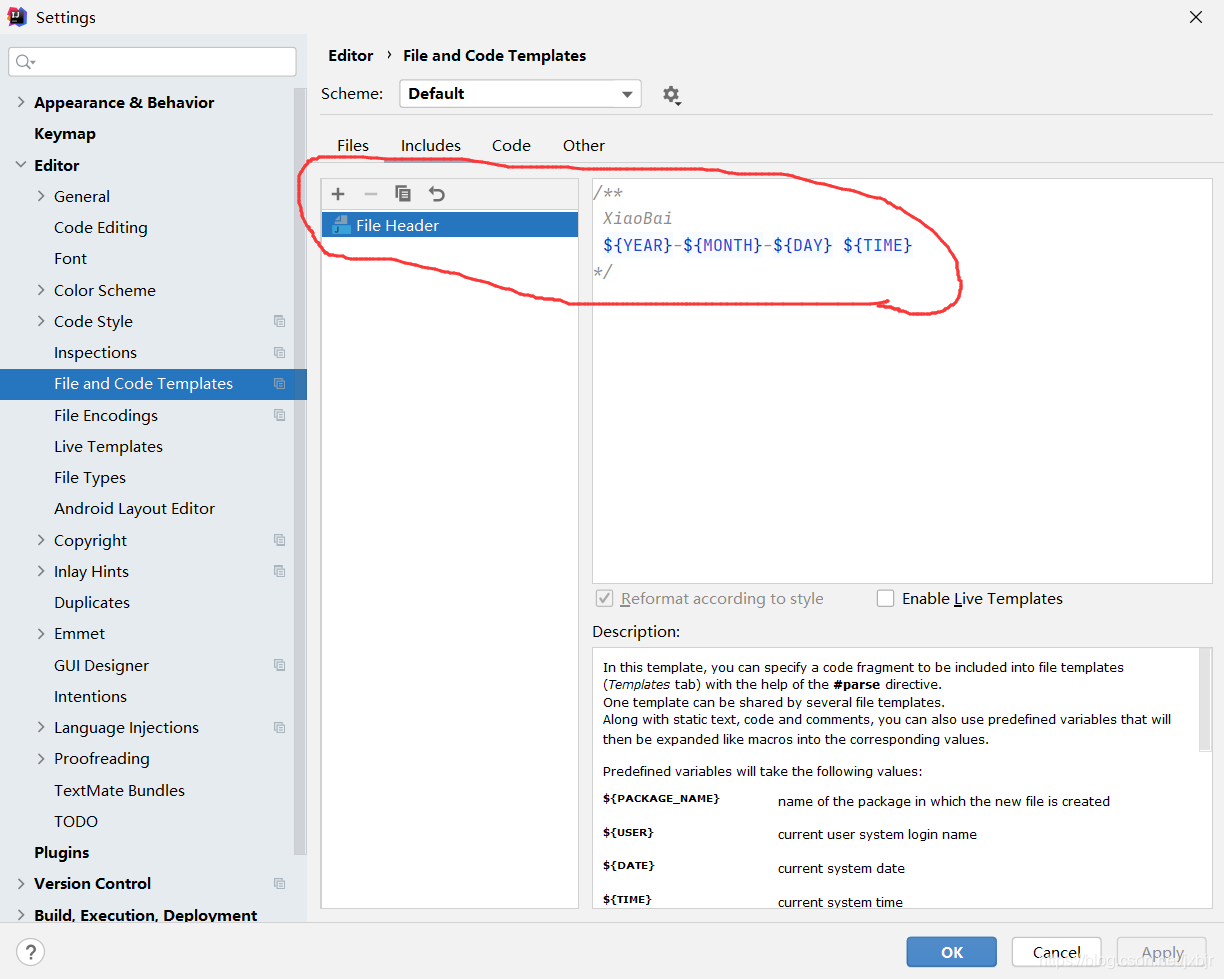This screenshot has width=1224, height=979.
Task: Open the Font settings page
Action: tap(71, 258)
